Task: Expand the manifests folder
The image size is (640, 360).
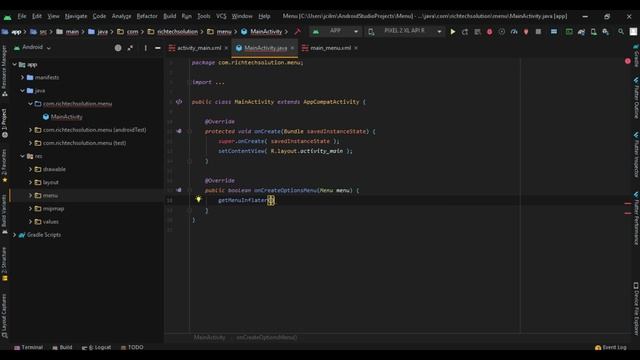Action: click(23, 77)
